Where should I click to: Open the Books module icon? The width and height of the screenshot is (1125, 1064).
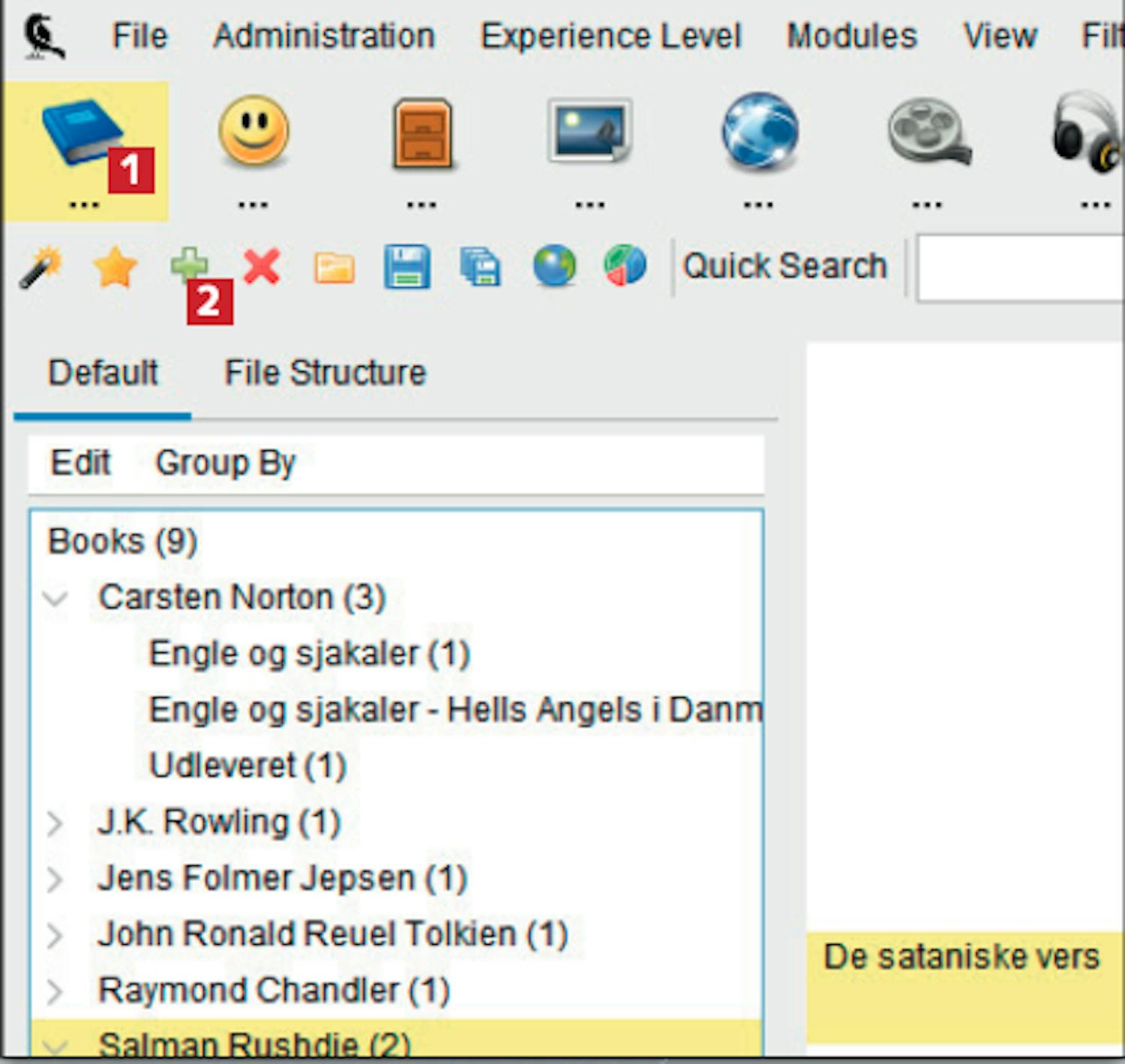(81, 135)
